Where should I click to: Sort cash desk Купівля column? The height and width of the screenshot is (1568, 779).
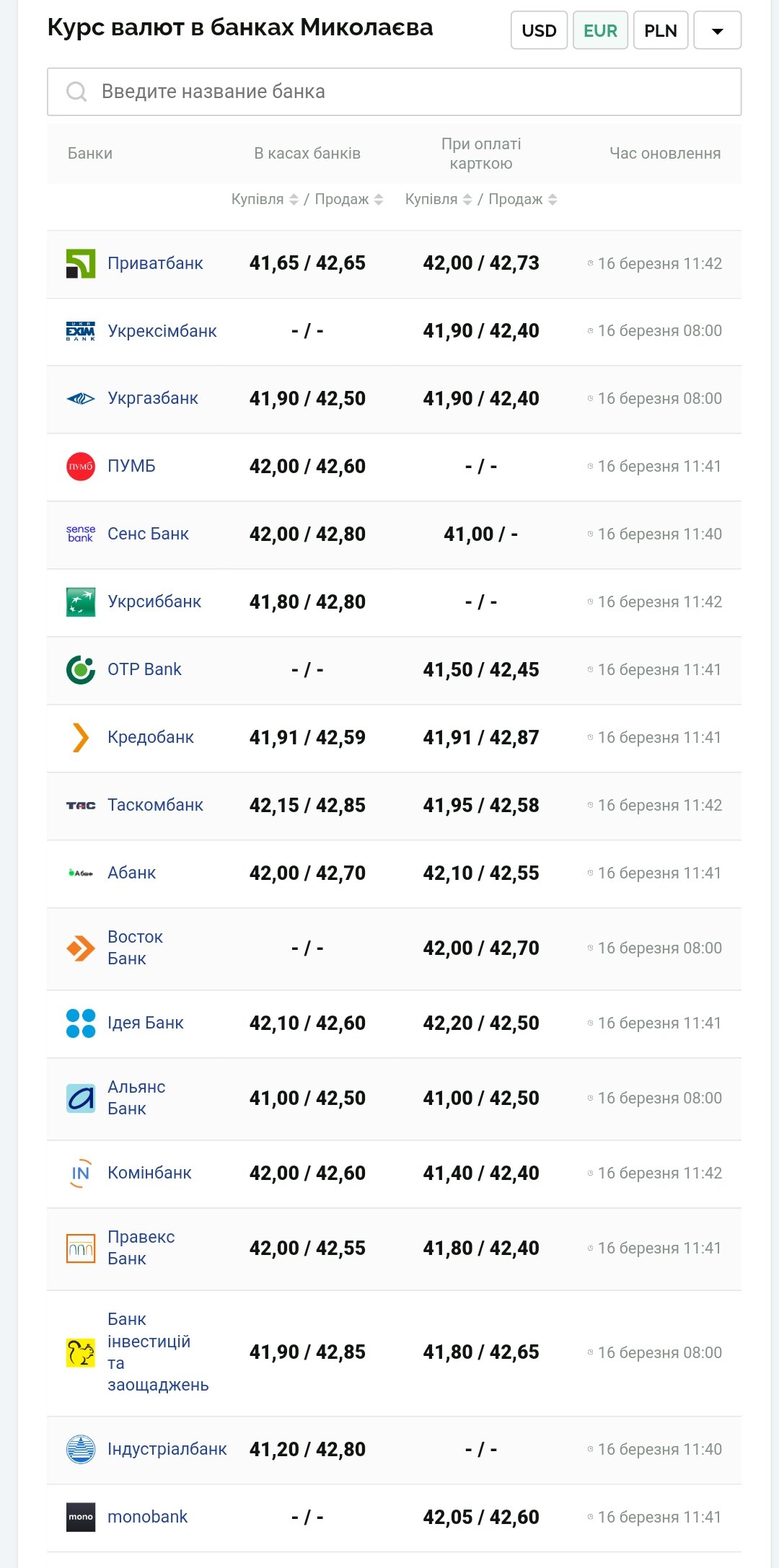click(294, 200)
